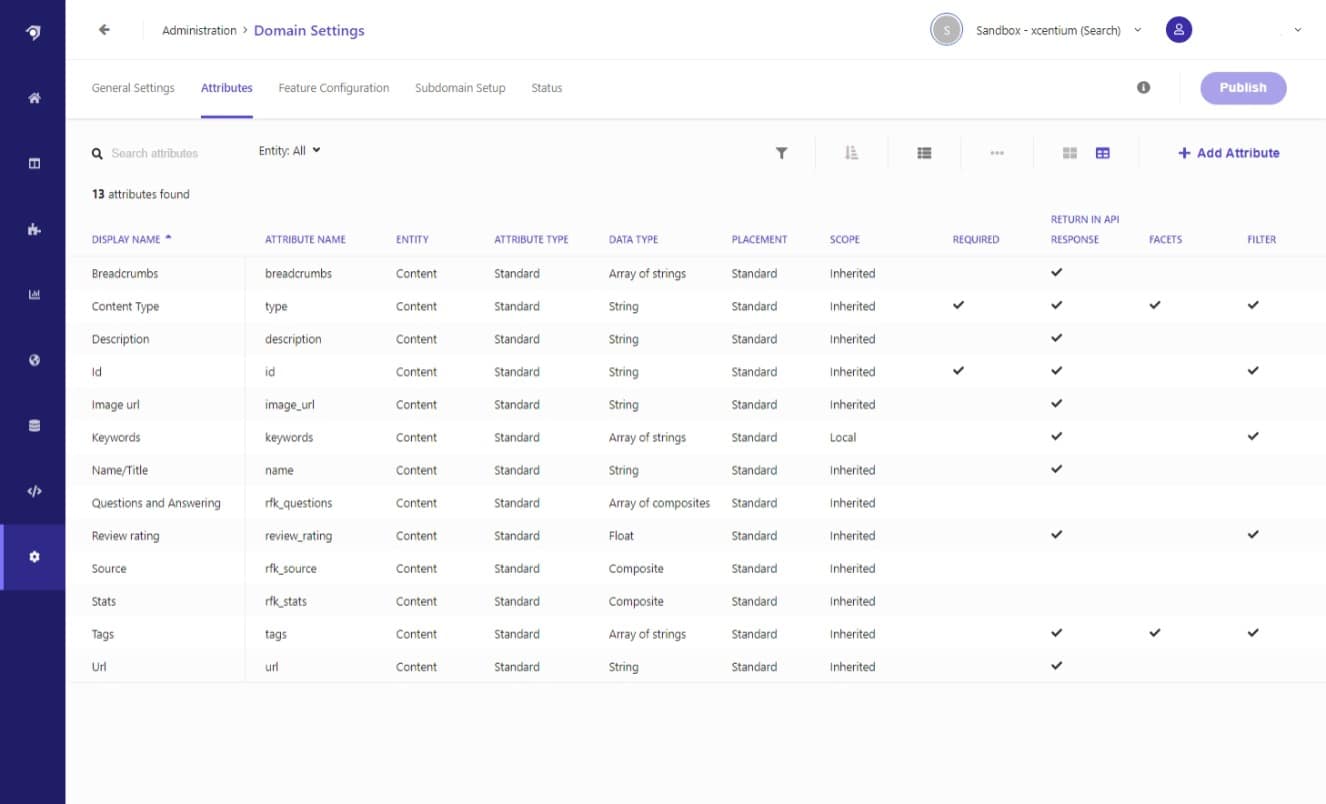Image resolution: width=1326 pixels, height=804 pixels.
Task: Open the General Settings tab
Action: tap(133, 88)
